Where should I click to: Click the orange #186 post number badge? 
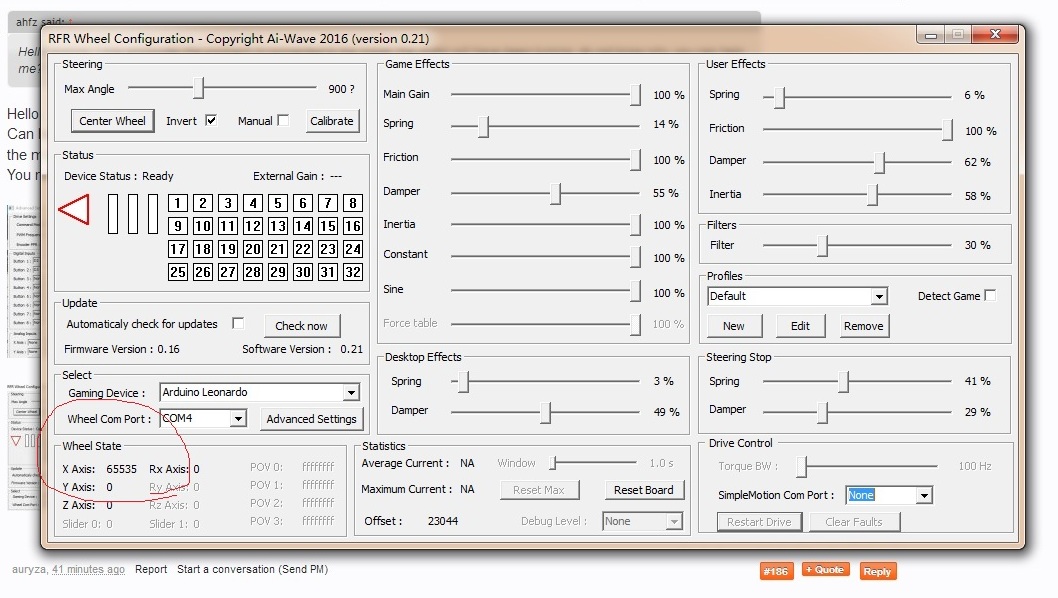(775, 571)
